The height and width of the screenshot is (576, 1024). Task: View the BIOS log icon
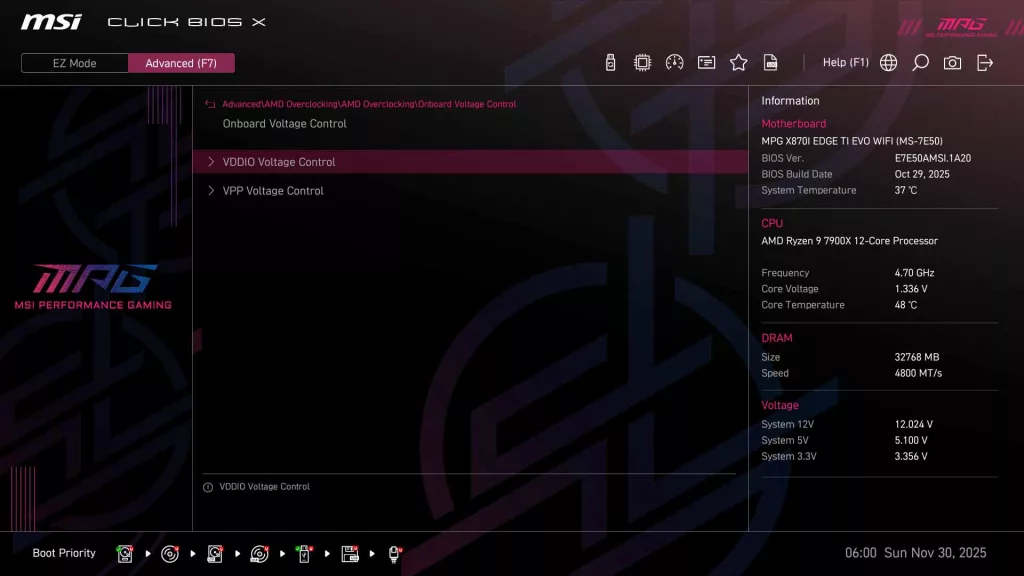770,62
